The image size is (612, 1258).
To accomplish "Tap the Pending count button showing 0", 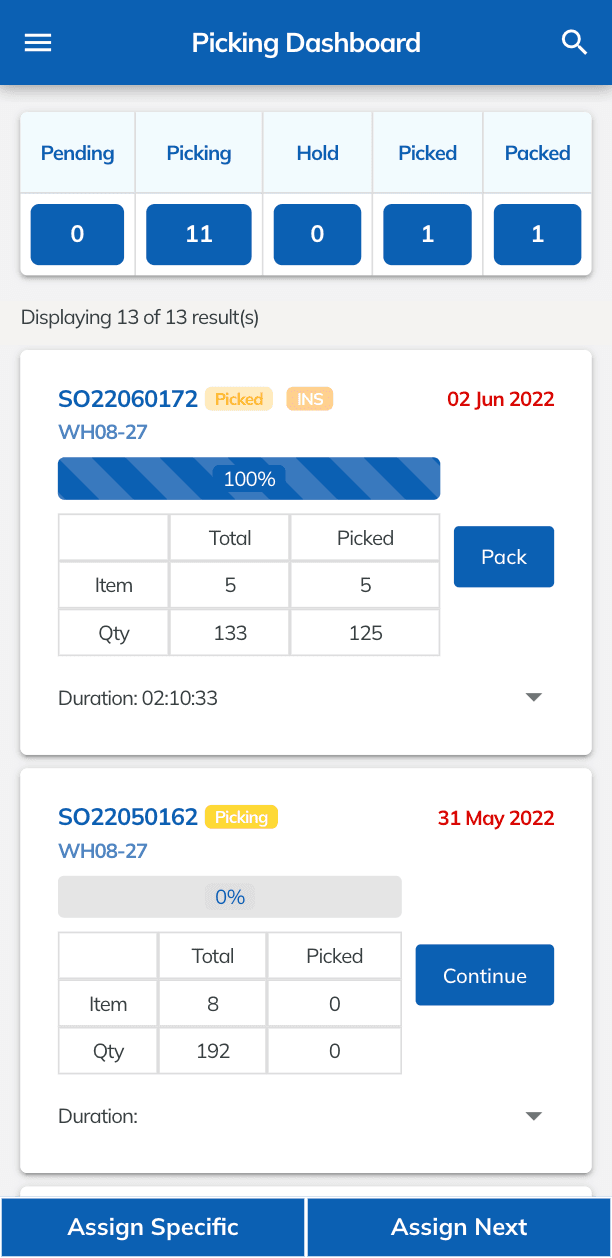I will pyautogui.click(x=78, y=234).
